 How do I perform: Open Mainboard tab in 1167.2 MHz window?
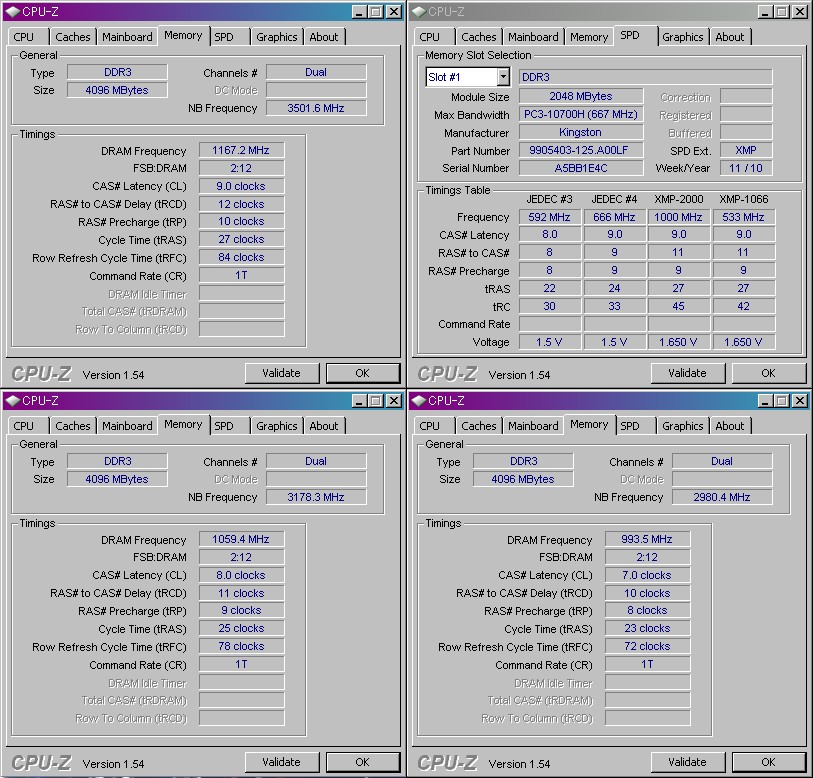[x=127, y=37]
